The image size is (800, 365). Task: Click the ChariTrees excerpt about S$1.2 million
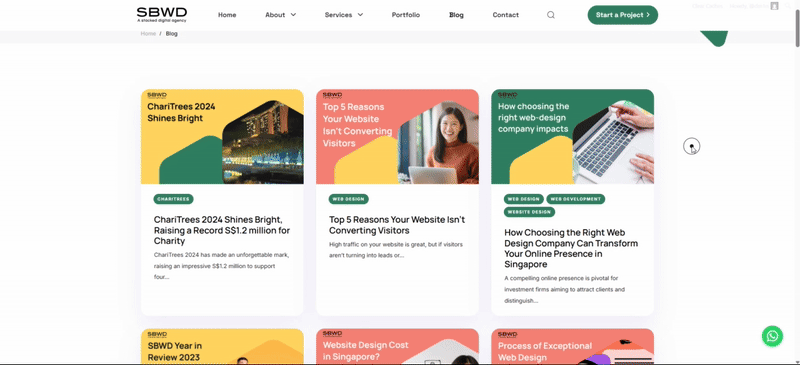pos(222,266)
